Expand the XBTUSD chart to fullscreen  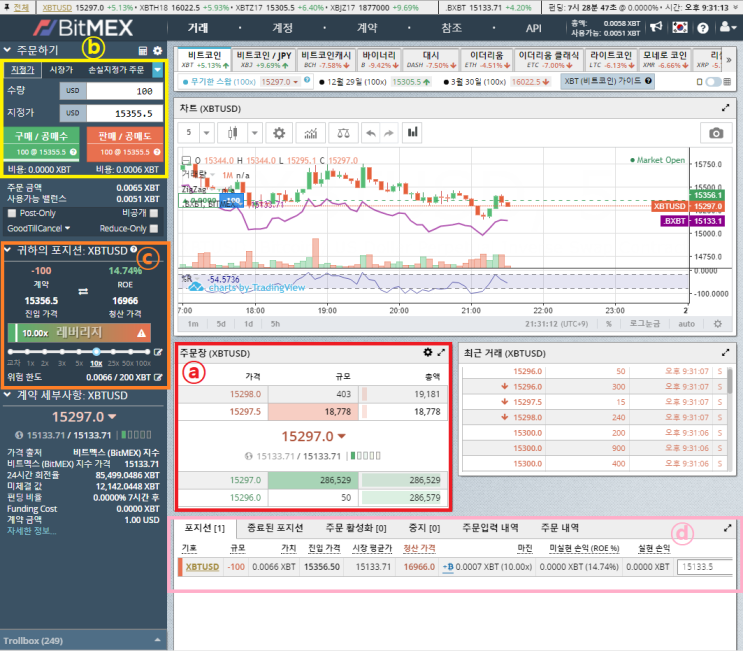click(725, 108)
